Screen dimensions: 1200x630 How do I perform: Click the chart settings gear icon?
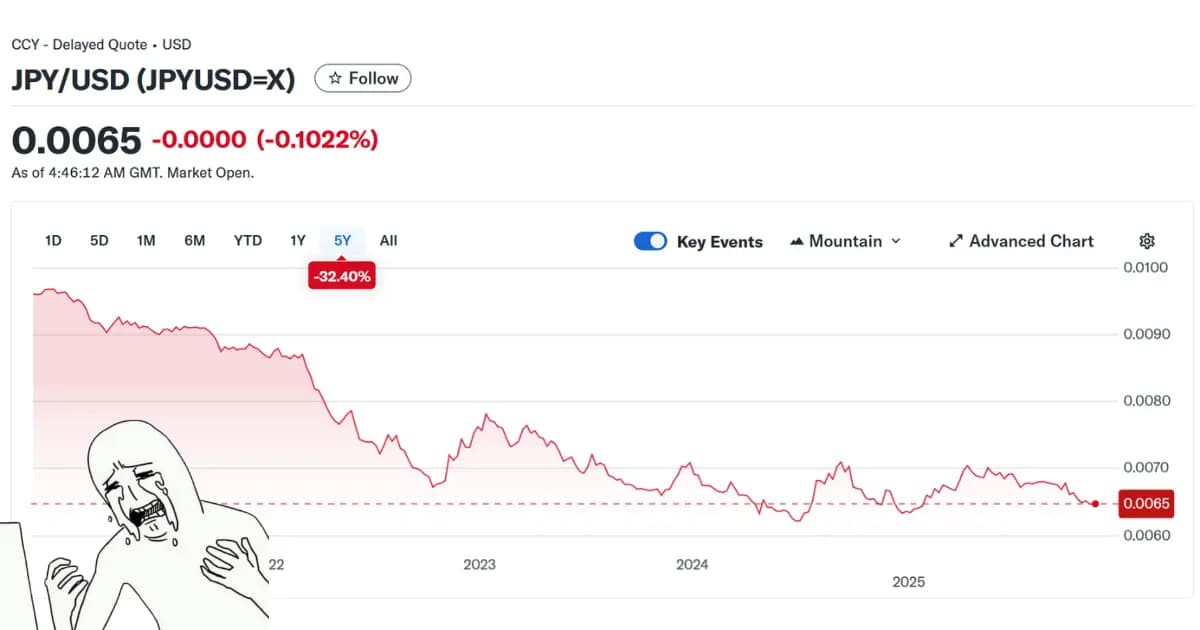click(1147, 241)
